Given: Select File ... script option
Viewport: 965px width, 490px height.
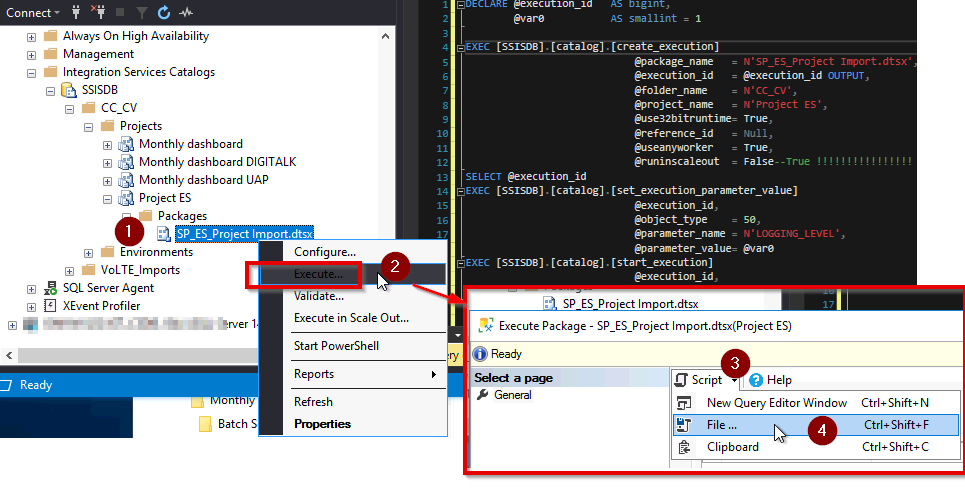Looking at the screenshot, I should 815,425.
